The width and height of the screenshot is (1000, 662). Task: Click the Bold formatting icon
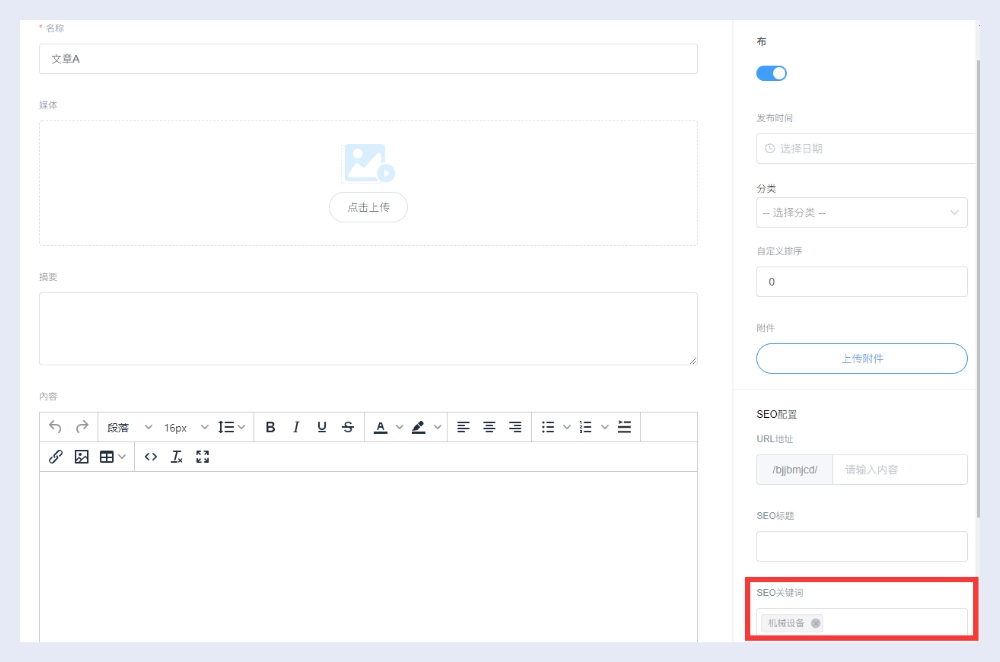[x=270, y=427]
